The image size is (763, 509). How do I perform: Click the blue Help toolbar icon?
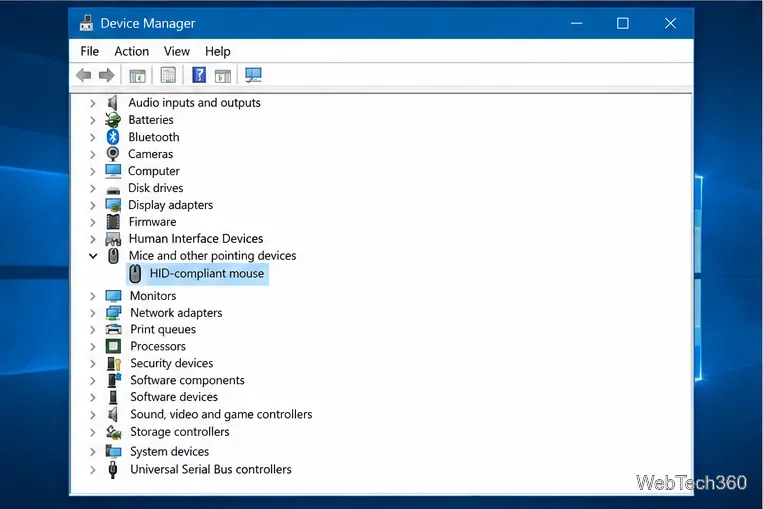(x=199, y=75)
